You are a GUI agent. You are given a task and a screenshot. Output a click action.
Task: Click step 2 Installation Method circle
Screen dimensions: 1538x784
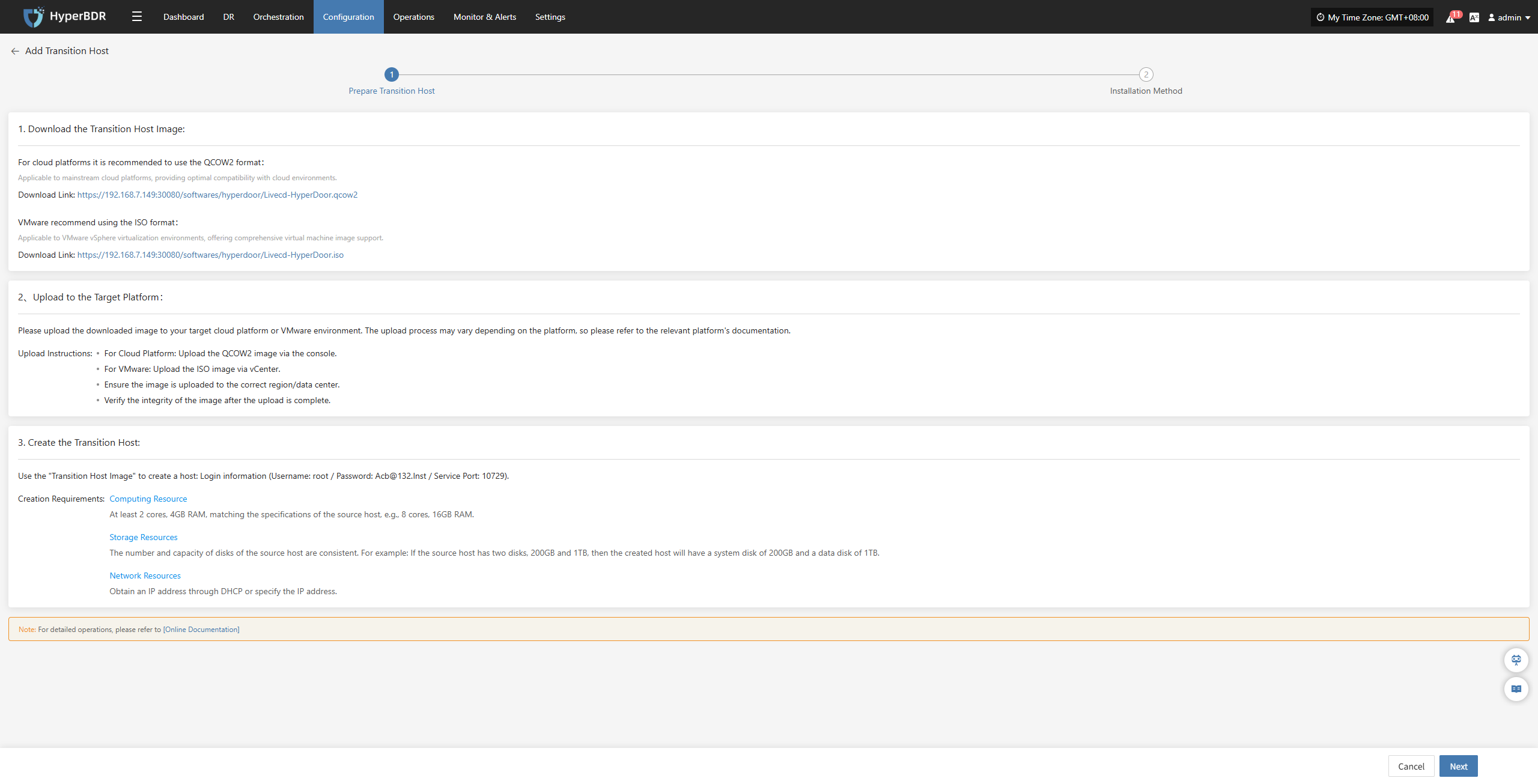pos(1146,74)
